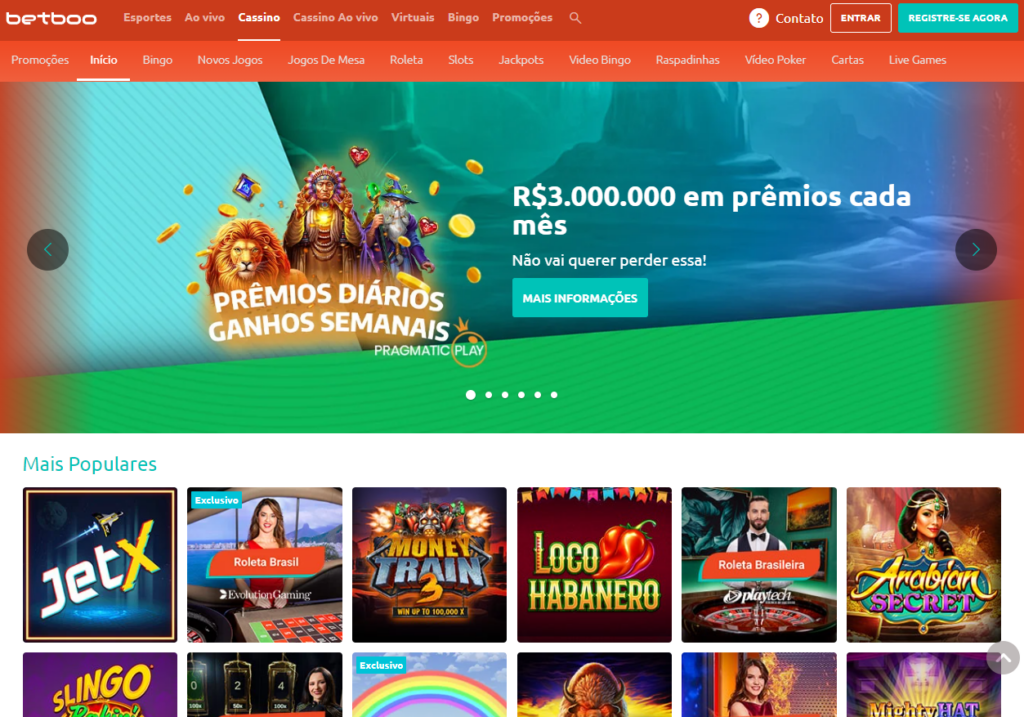Click the scroll-to-top arrow button
The height and width of the screenshot is (717, 1024).
[x=1003, y=658]
